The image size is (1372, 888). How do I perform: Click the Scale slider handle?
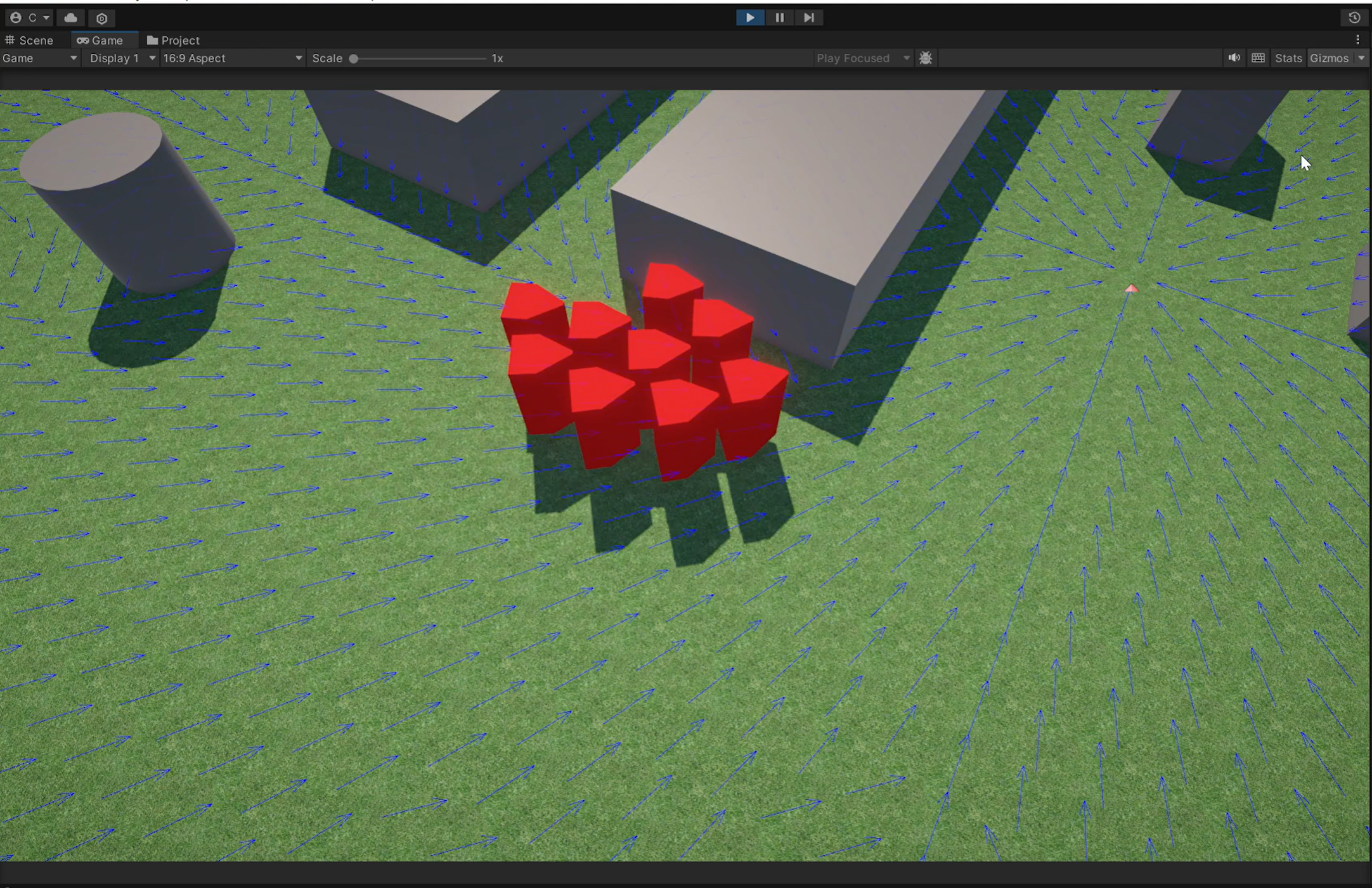click(x=354, y=59)
